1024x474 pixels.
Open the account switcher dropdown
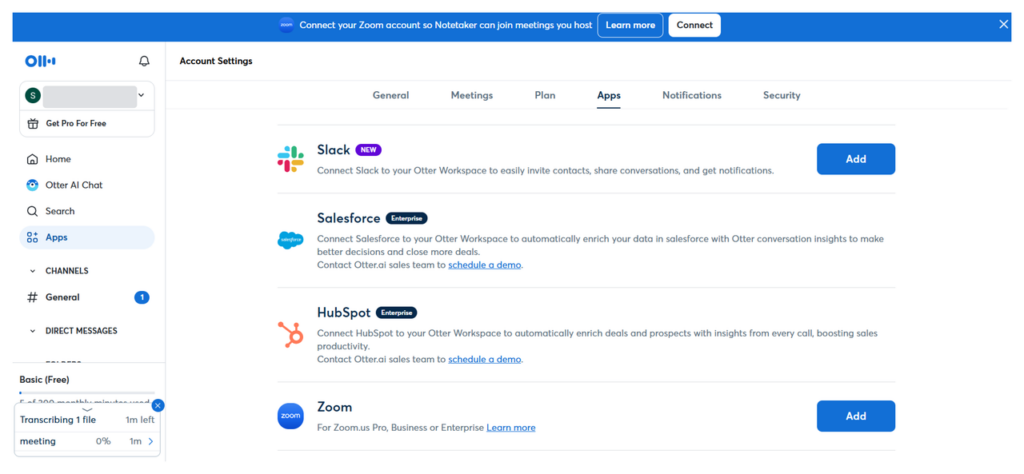[141, 96]
